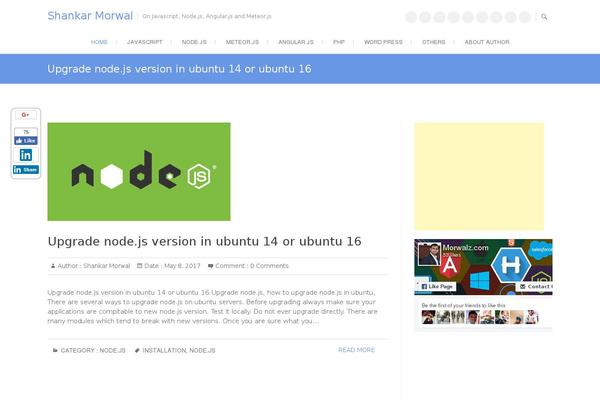Click the blue banner post heading
The image size is (600, 400).
(x=179, y=69)
